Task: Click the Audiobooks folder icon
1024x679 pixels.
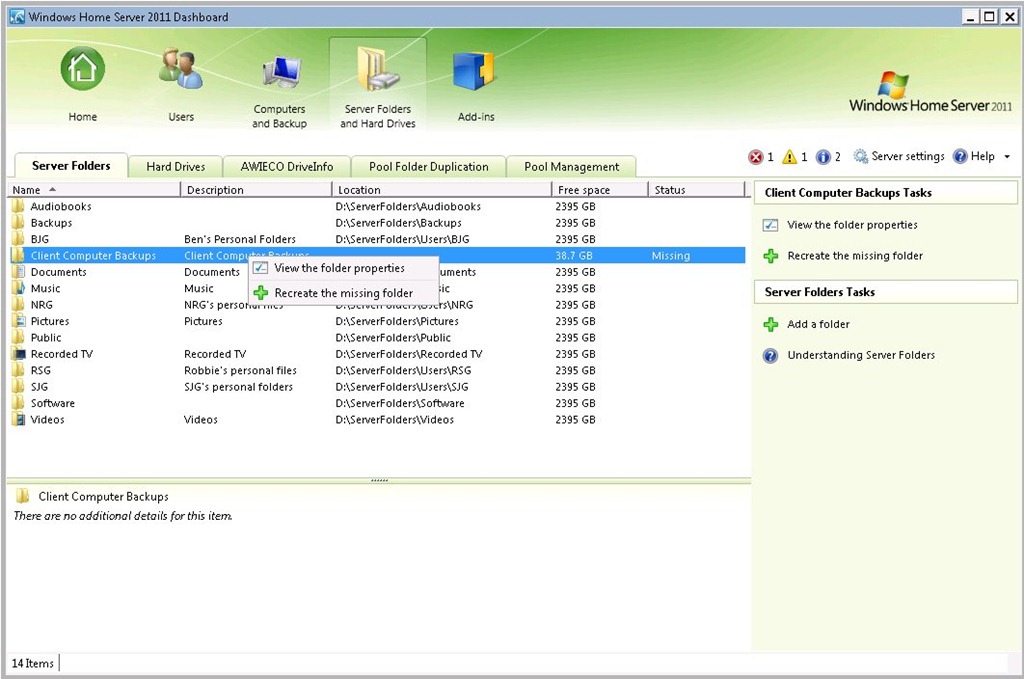Action: pos(18,206)
